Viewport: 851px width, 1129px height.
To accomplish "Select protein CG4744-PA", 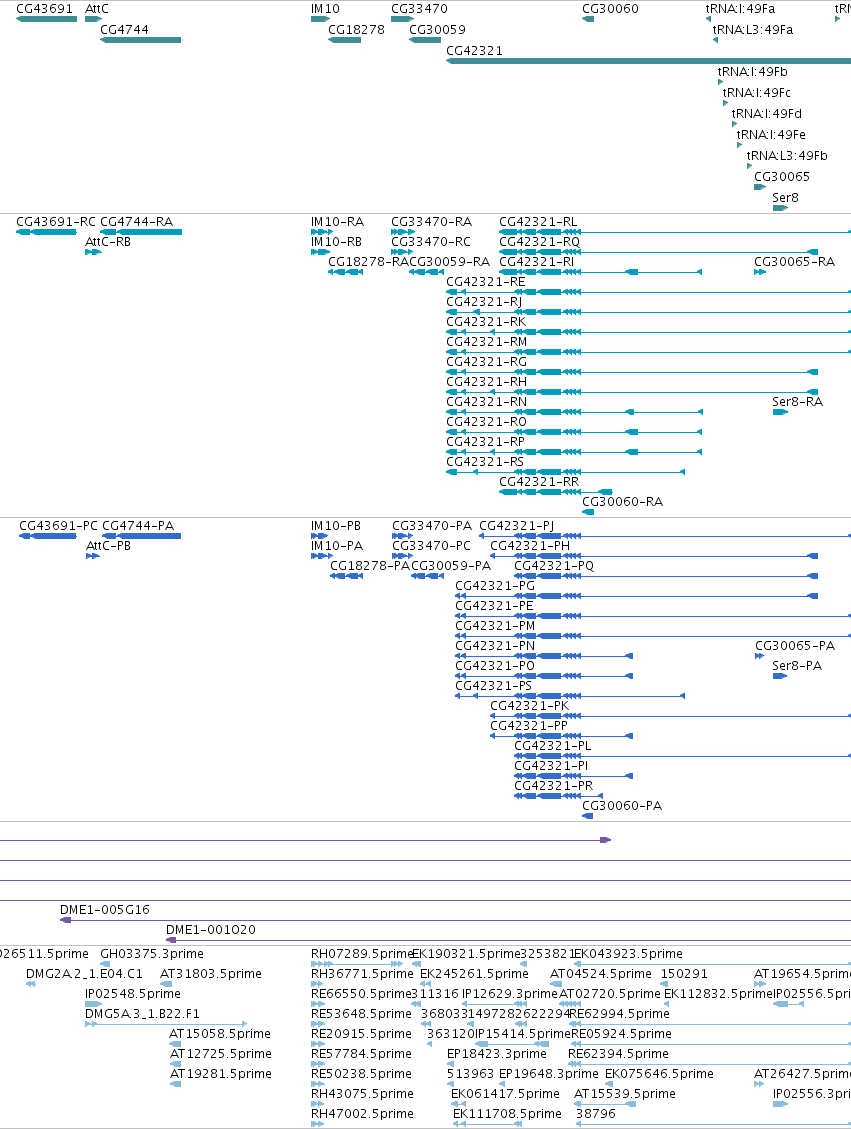I will pos(142,536).
